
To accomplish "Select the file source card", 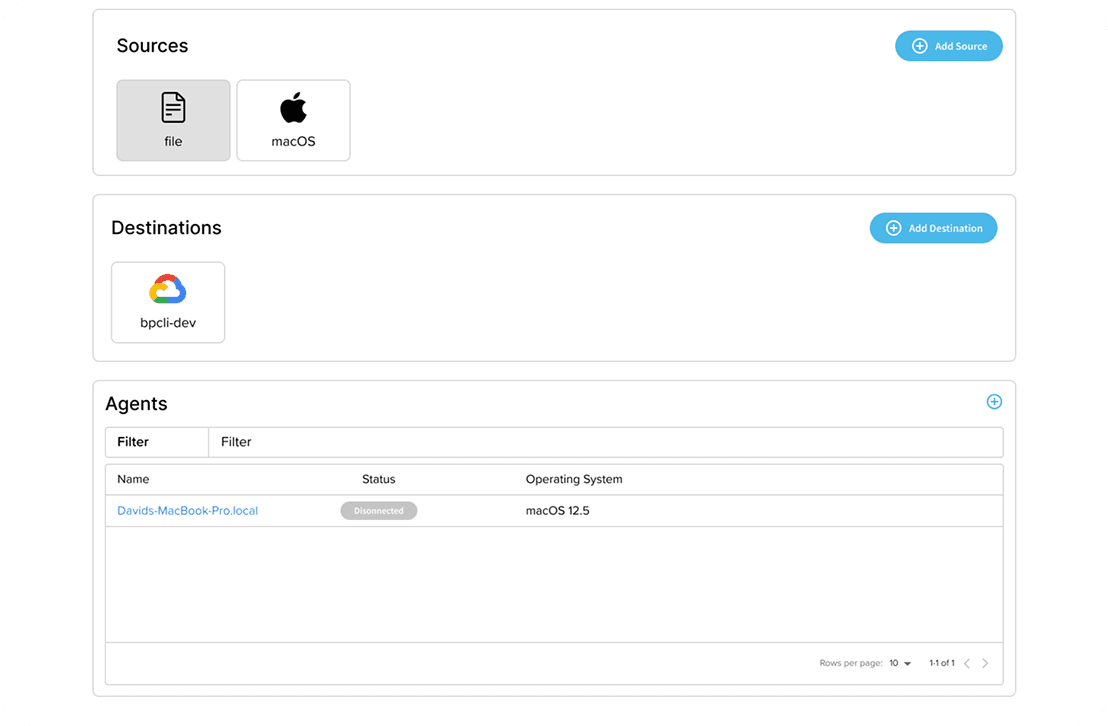I will (173, 120).
